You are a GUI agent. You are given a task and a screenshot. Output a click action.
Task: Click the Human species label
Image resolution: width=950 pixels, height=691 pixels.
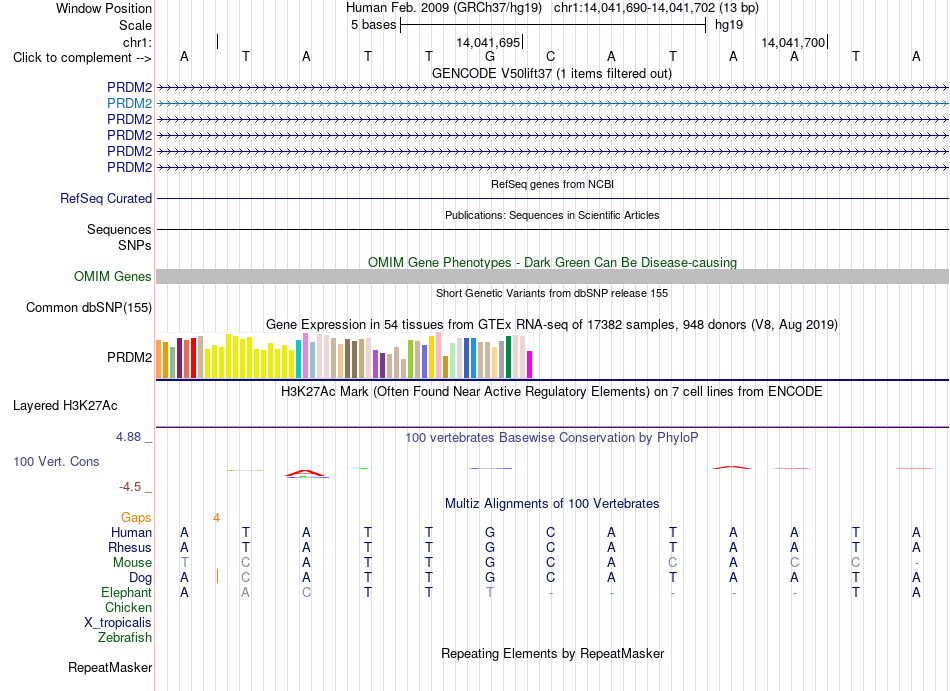[131, 533]
